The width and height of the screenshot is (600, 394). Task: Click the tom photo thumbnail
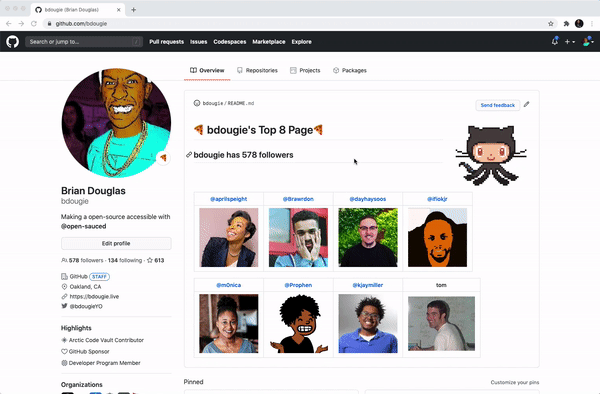tap(441, 324)
